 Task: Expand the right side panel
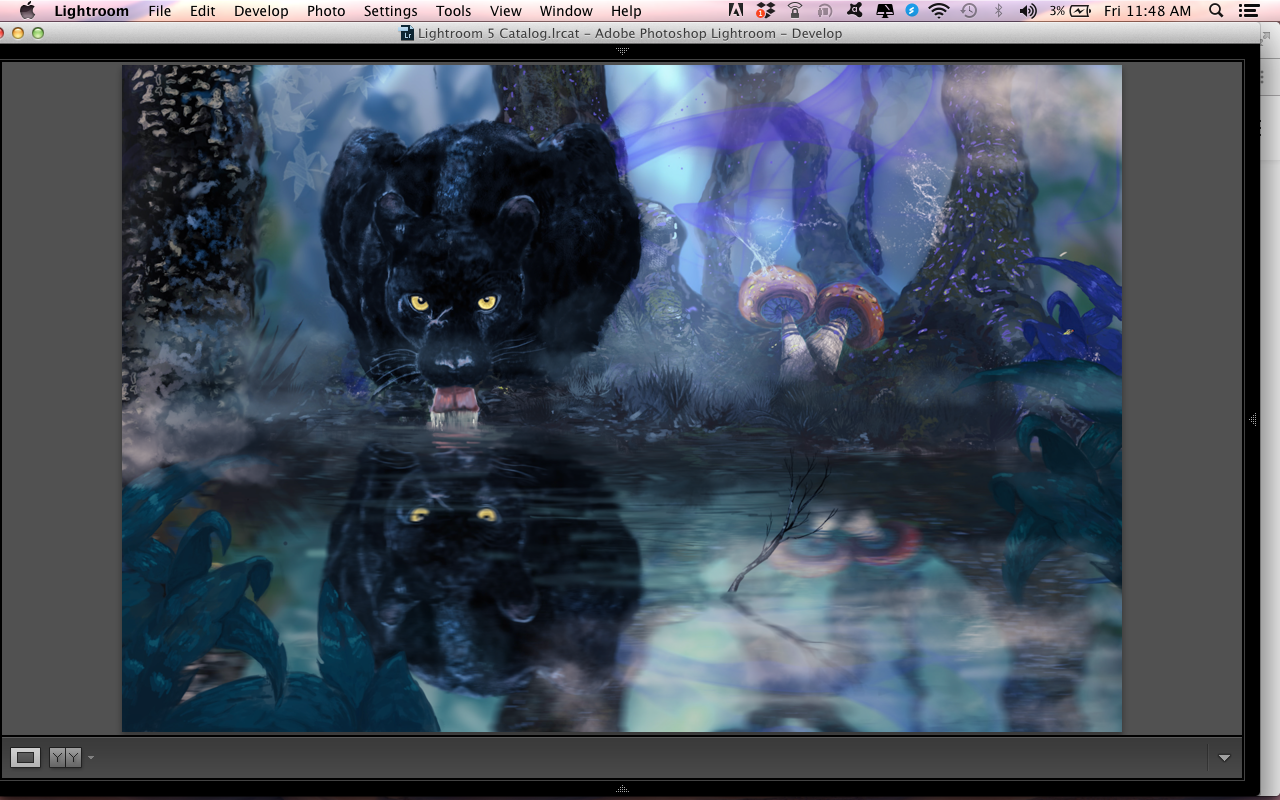tap(1253, 420)
